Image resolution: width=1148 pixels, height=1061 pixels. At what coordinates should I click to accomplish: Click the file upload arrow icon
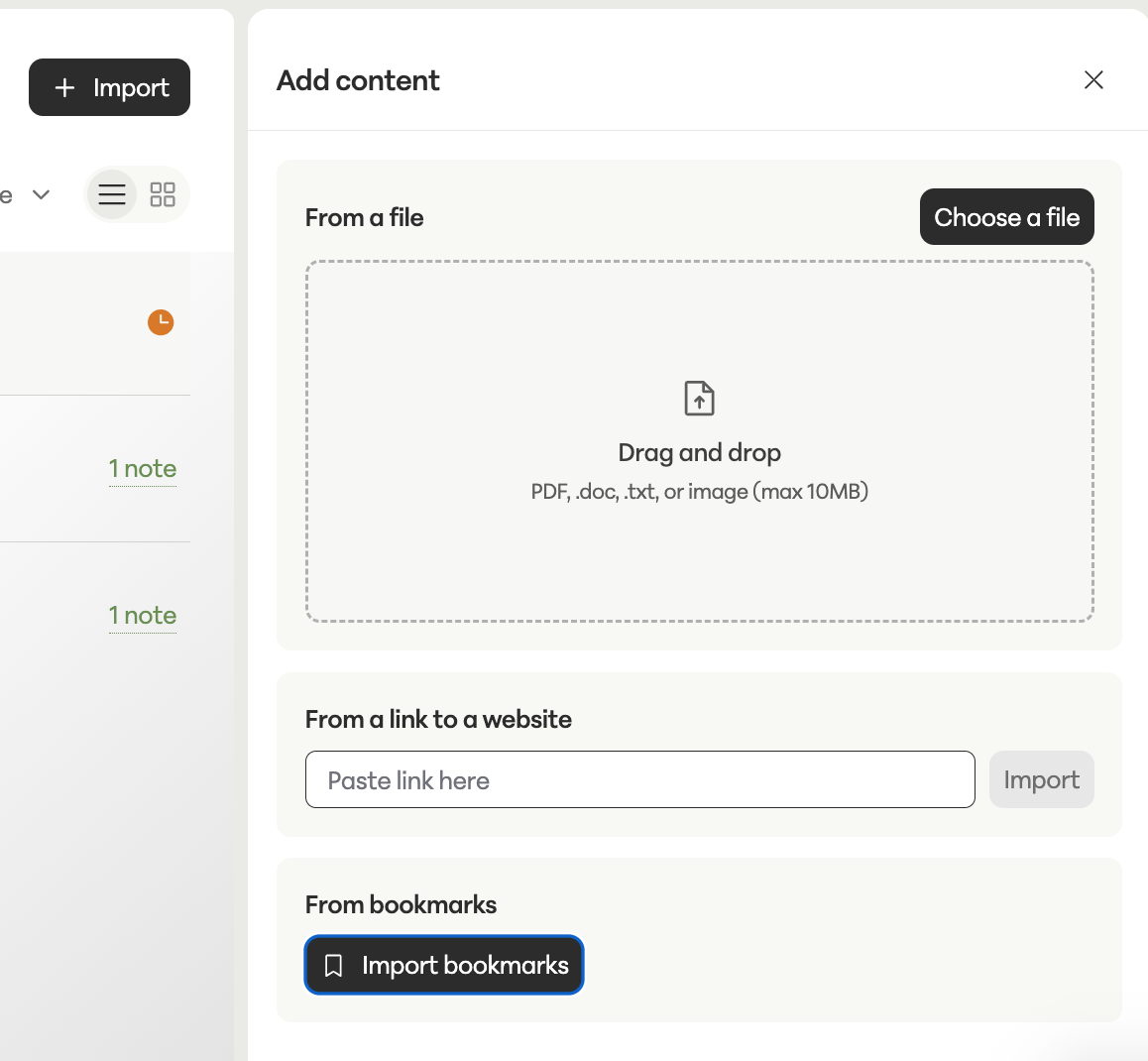click(699, 399)
